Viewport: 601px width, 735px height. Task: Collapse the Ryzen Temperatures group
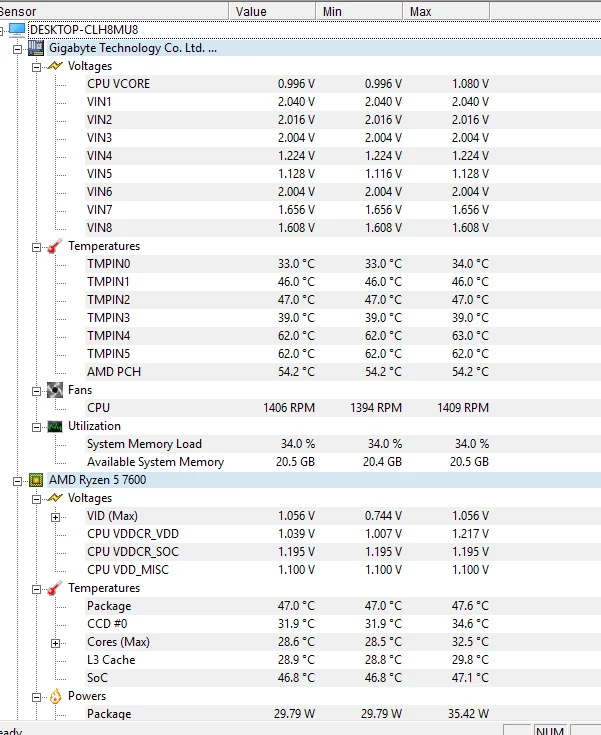pos(36,589)
